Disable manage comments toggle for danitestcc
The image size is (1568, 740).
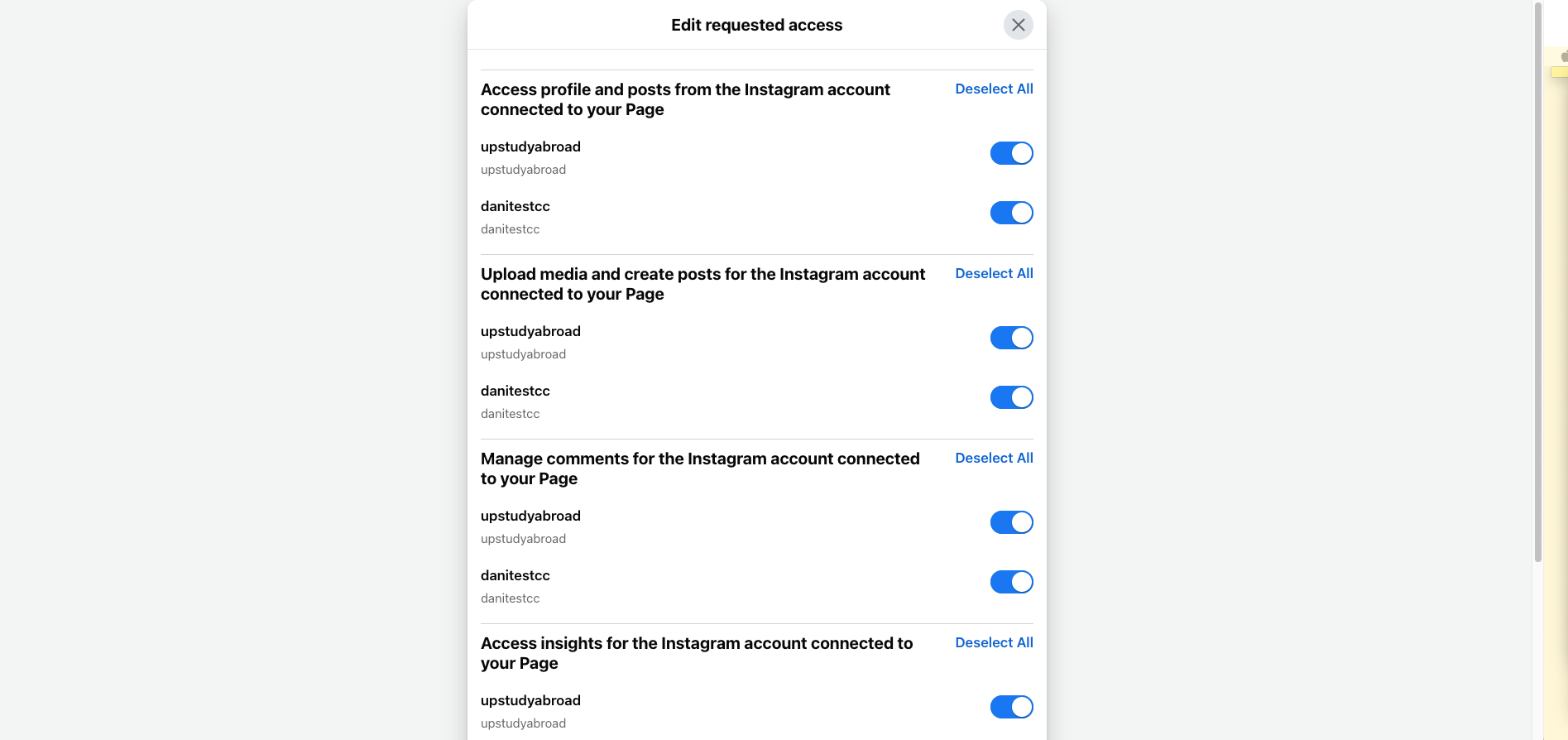pos(1011,582)
